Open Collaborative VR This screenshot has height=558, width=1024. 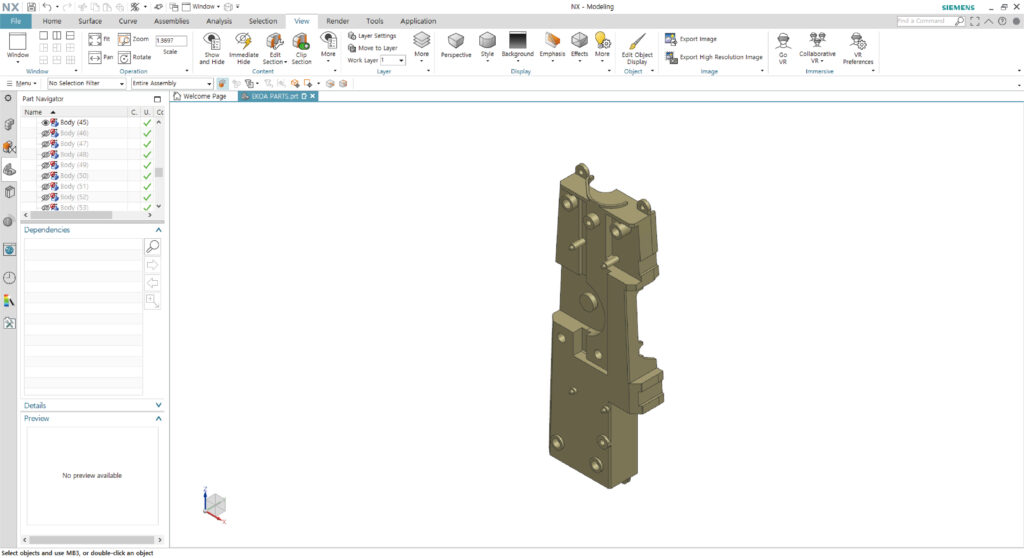pos(817,48)
